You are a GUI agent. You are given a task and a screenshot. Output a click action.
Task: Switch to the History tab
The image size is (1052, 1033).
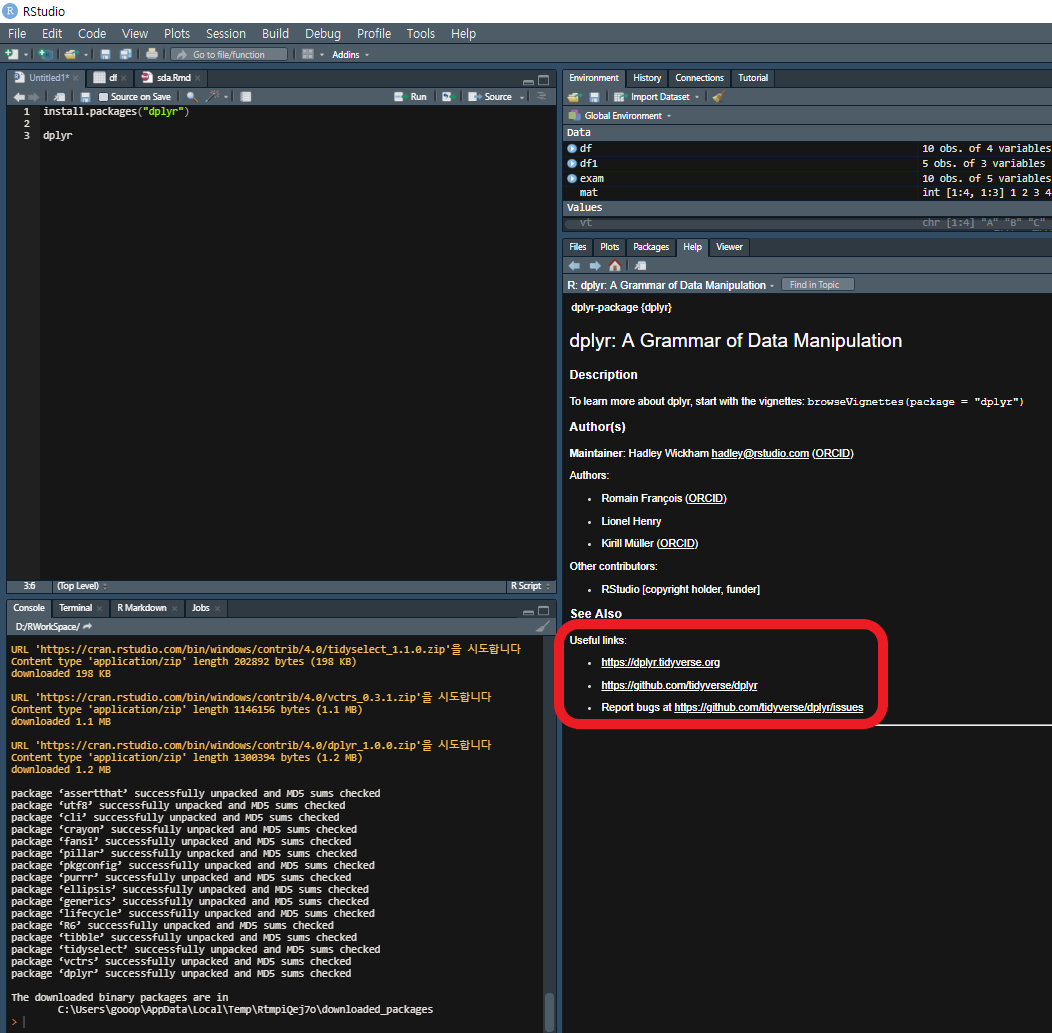pyautogui.click(x=647, y=78)
